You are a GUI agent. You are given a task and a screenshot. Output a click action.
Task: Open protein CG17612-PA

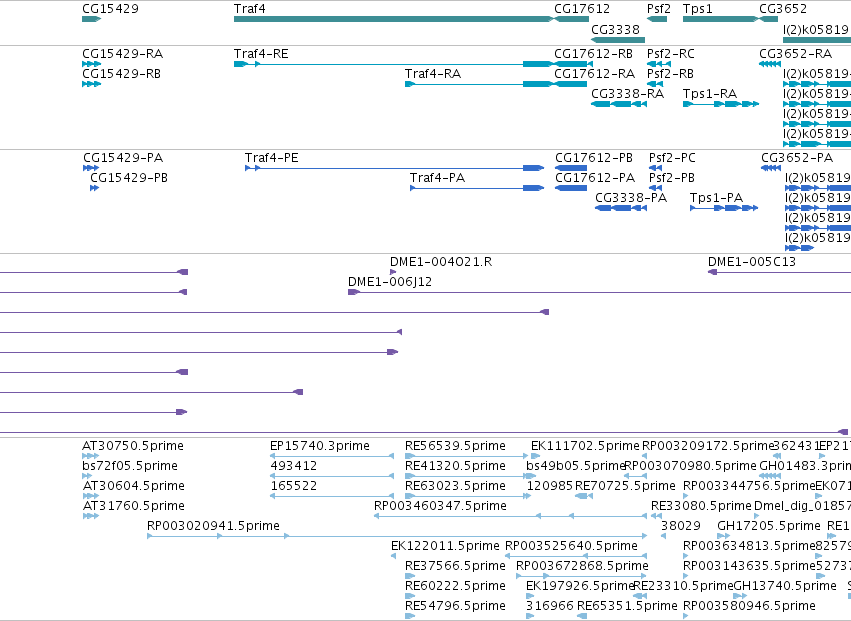tap(571, 188)
